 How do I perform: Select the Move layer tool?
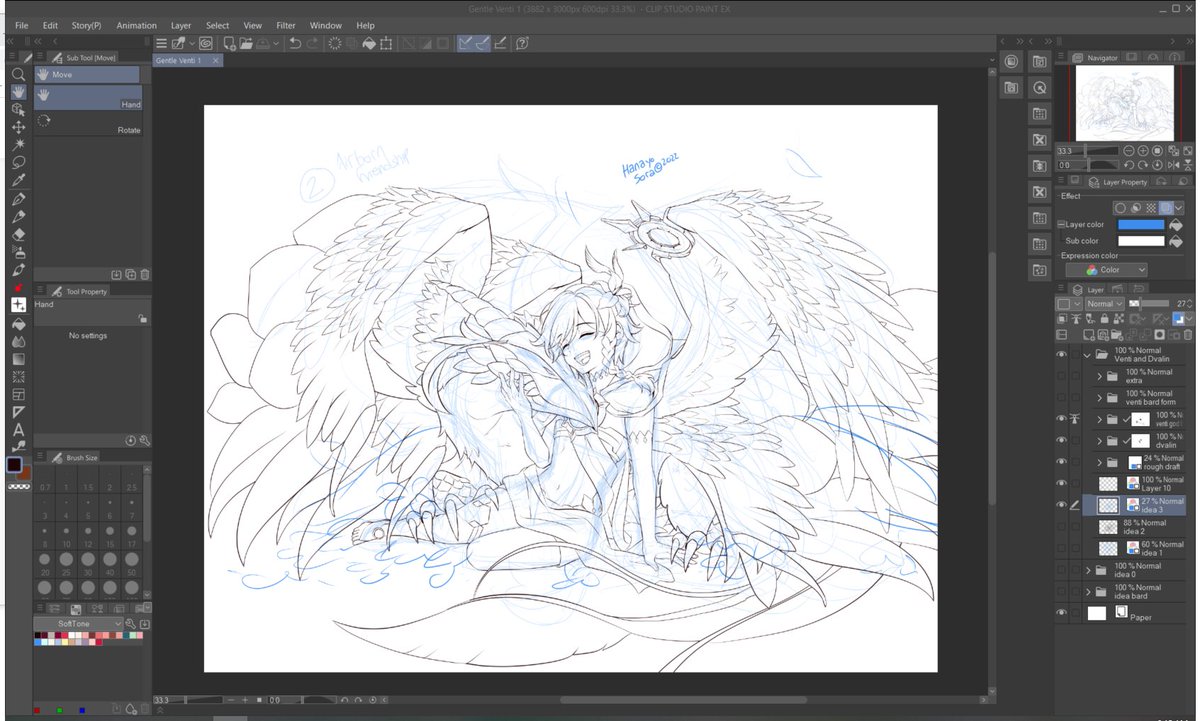18,128
